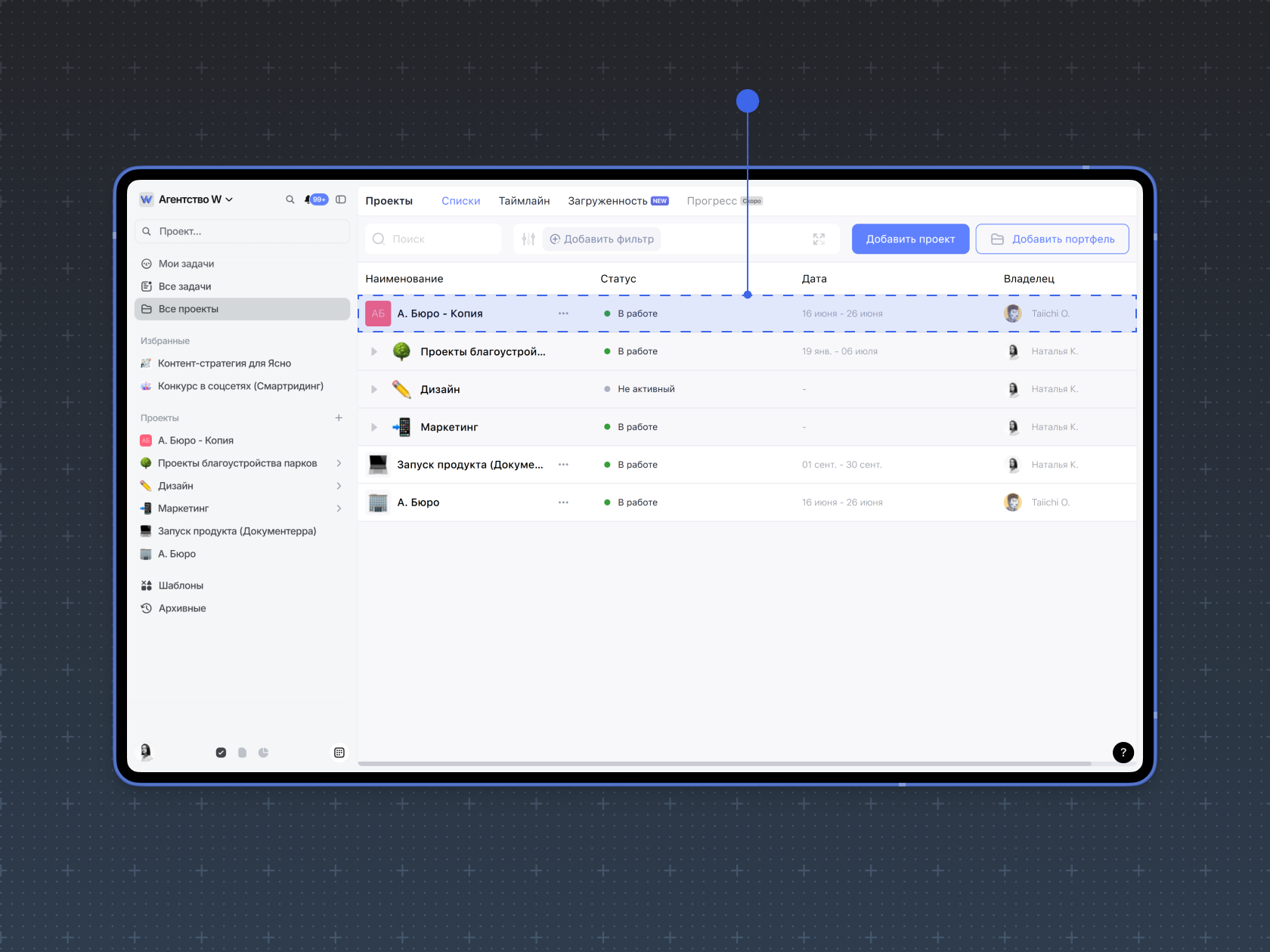Open three-dot menu for А. Бюро - Копия

point(563,314)
